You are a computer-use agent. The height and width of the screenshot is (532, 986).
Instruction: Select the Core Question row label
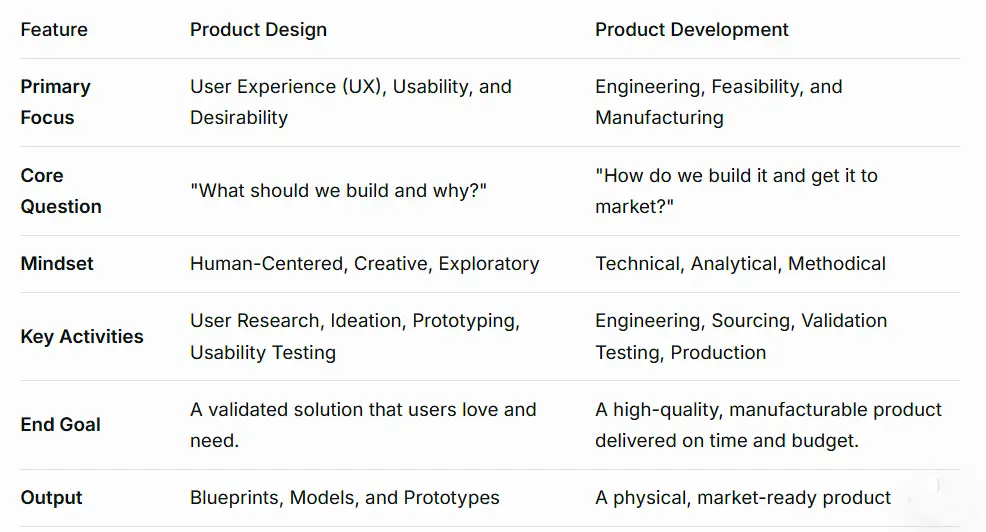61,191
